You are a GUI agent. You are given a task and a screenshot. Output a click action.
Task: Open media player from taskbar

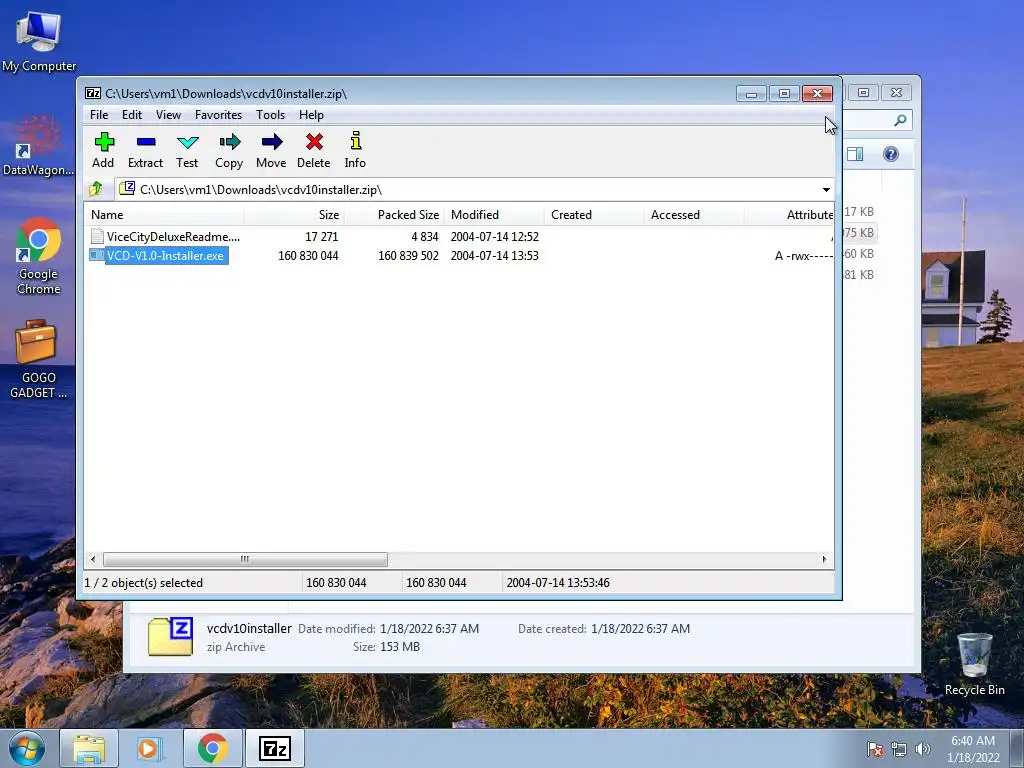(149, 748)
